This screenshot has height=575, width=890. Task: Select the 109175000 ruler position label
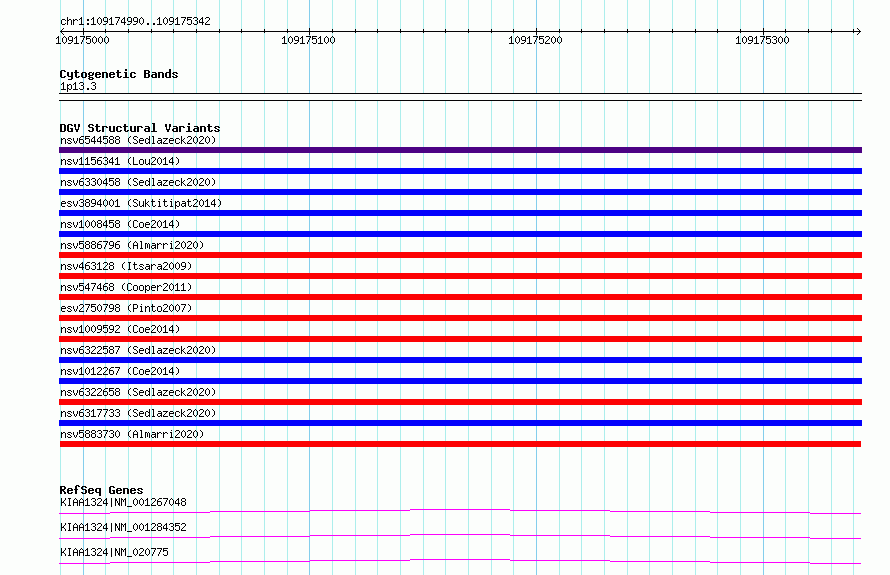point(82,40)
